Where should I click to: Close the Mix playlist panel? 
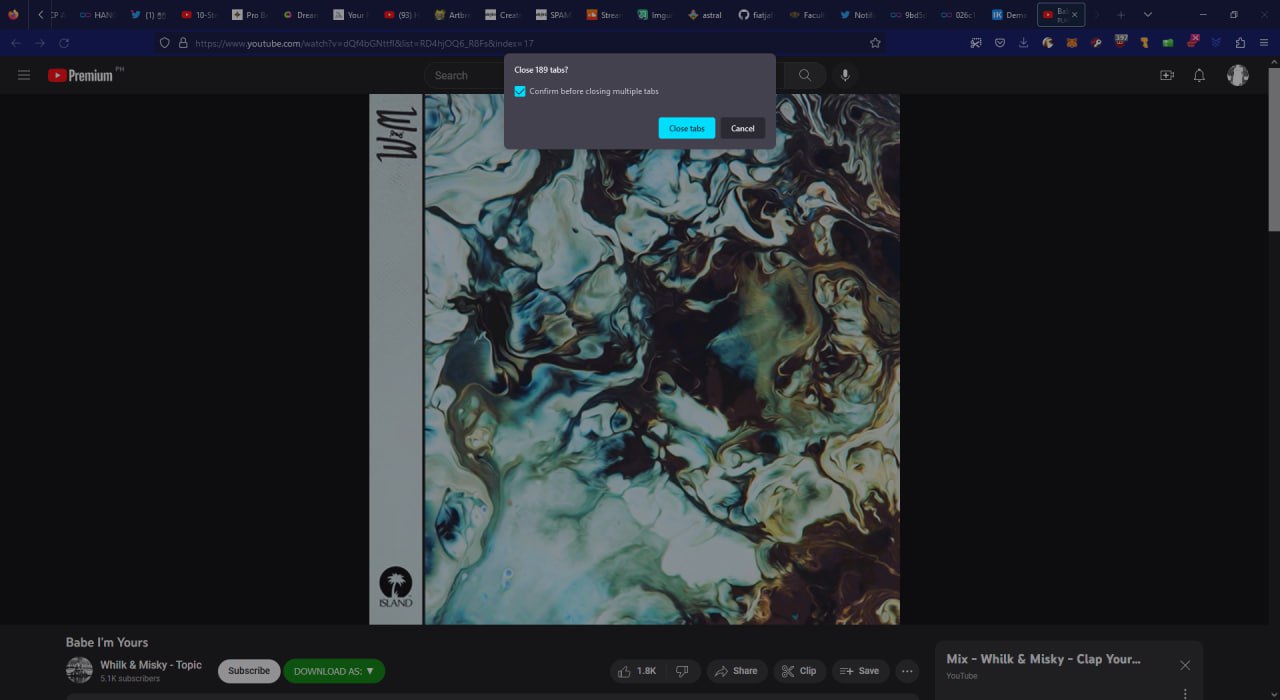click(x=1185, y=665)
